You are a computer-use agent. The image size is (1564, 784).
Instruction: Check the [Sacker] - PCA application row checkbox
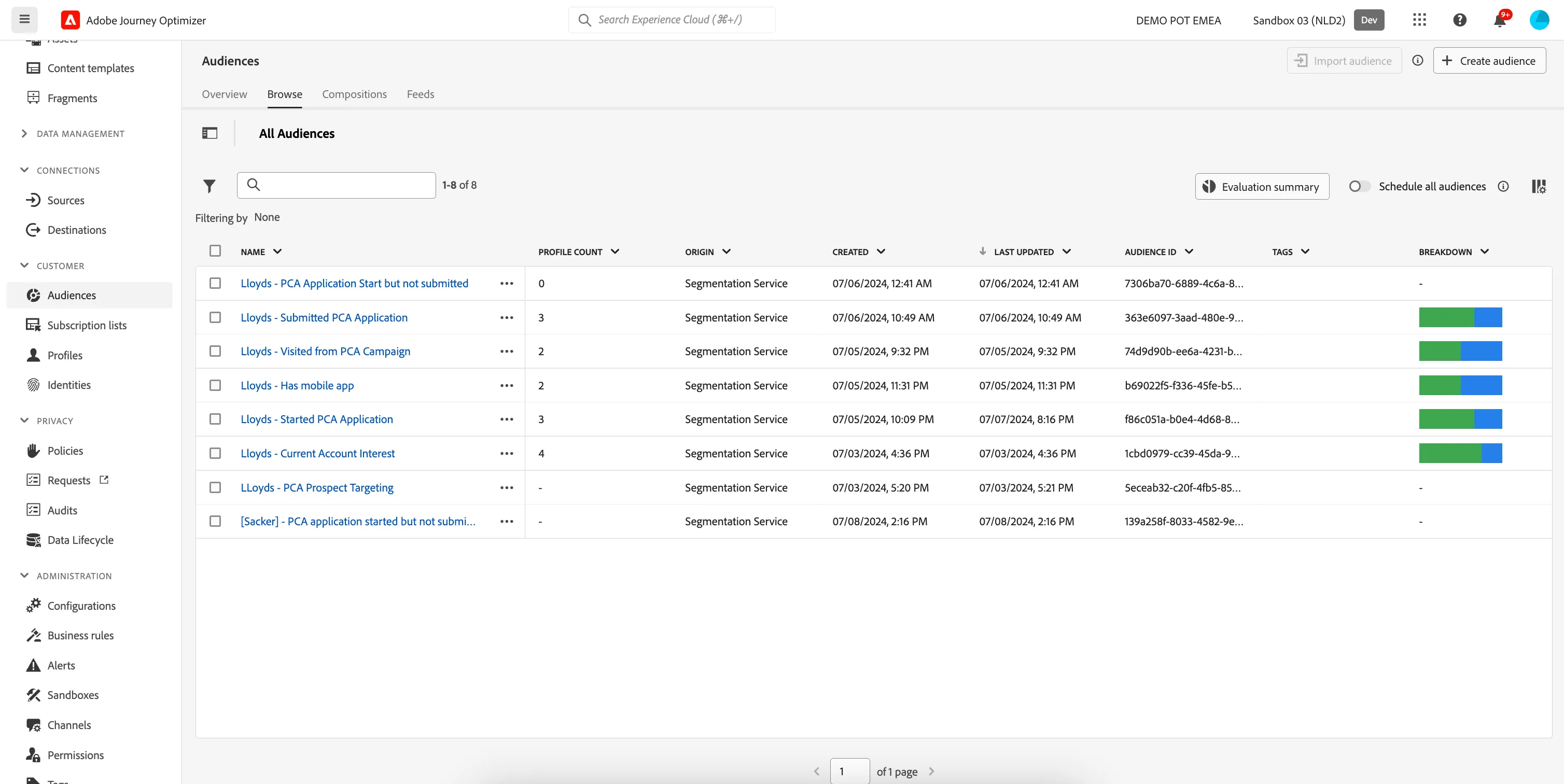pos(215,521)
